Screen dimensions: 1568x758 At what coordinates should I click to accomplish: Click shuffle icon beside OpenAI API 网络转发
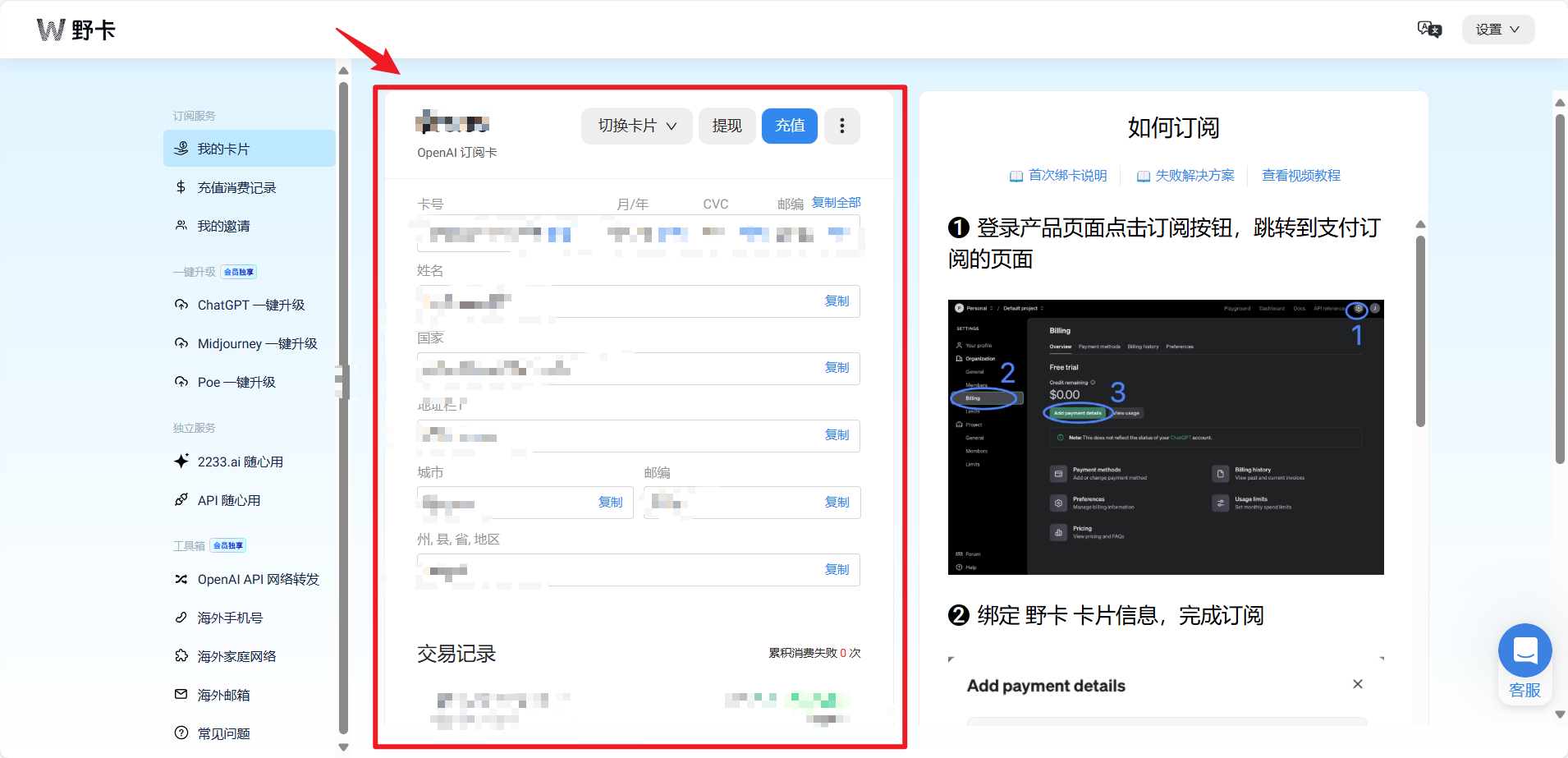[x=181, y=579]
